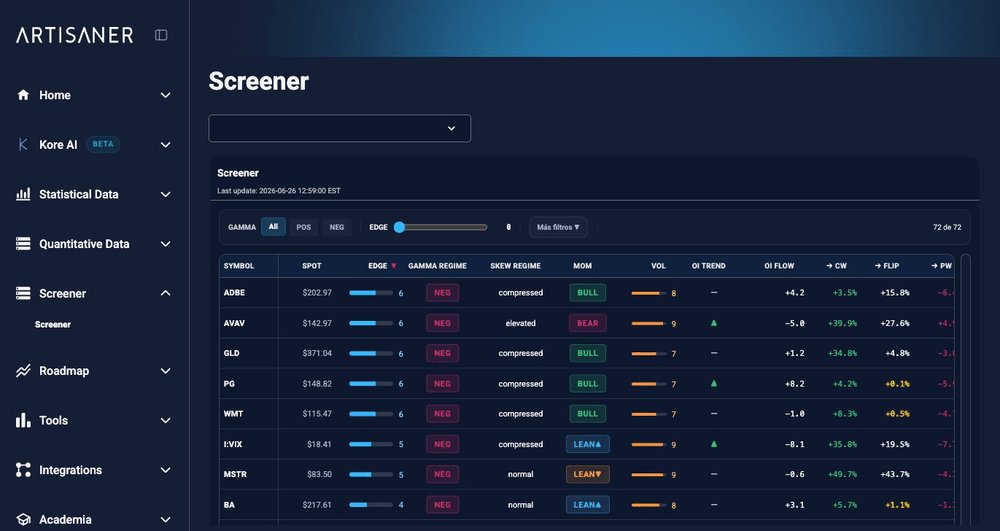Open the Statistical Data menu item
This screenshot has height=531, width=1000.
pos(78,194)
